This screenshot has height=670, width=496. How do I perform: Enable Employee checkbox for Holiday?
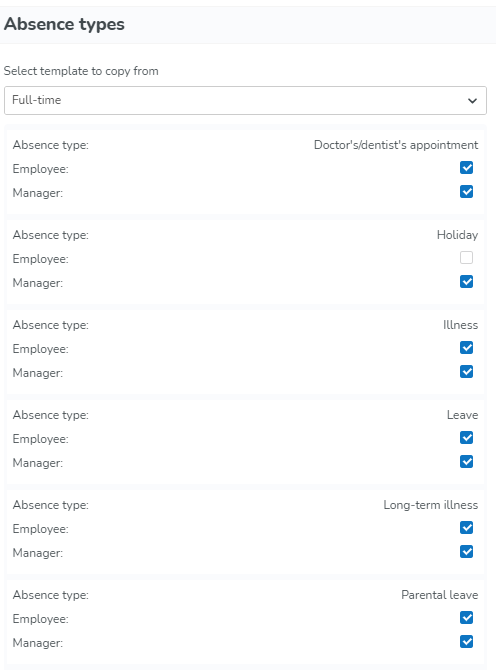click(467, 258)
